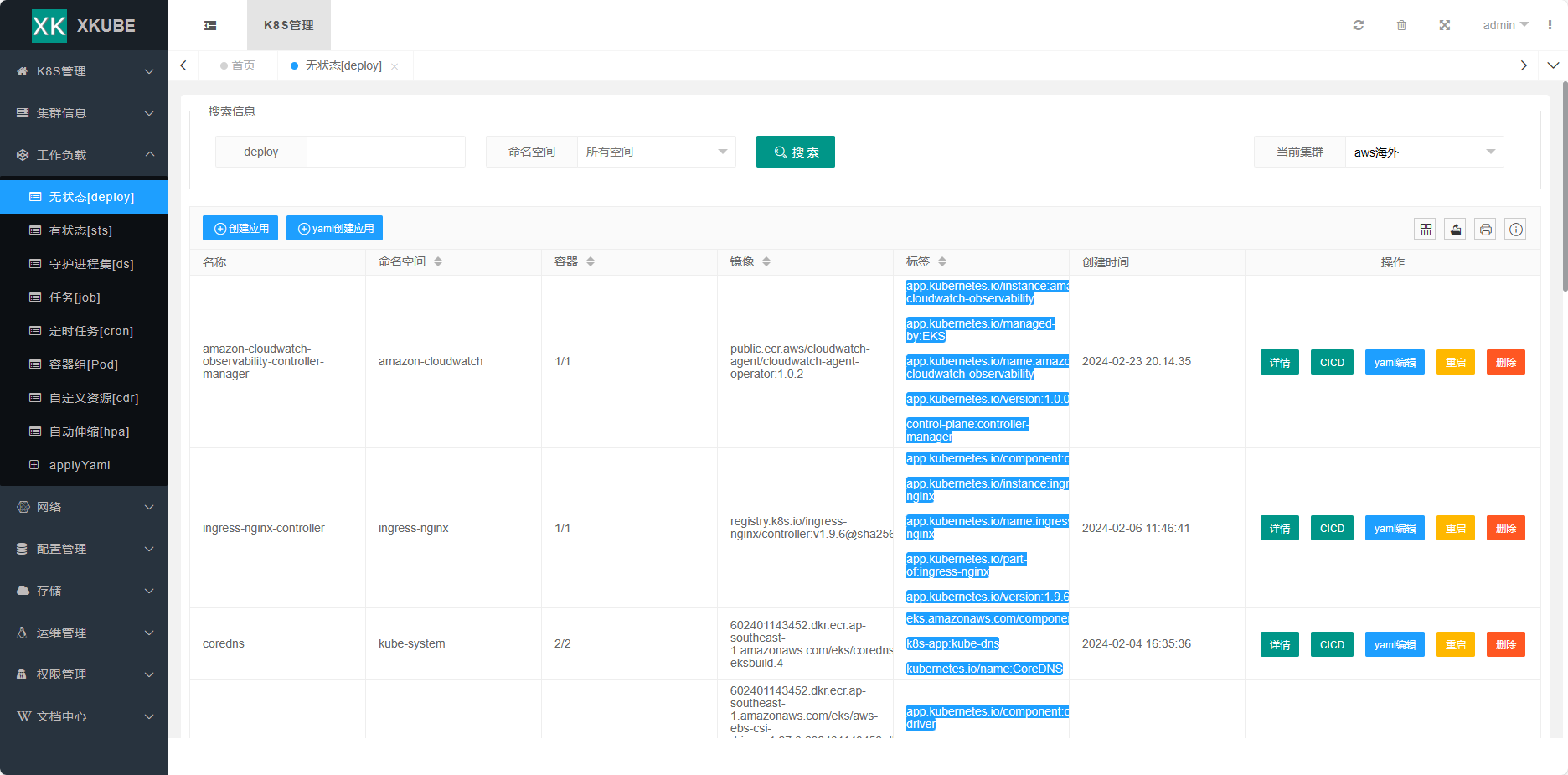The width and height of the screenshot is (1568, 775).
Task: Click the page vertical scrollbar
Action: point(1565,186)
